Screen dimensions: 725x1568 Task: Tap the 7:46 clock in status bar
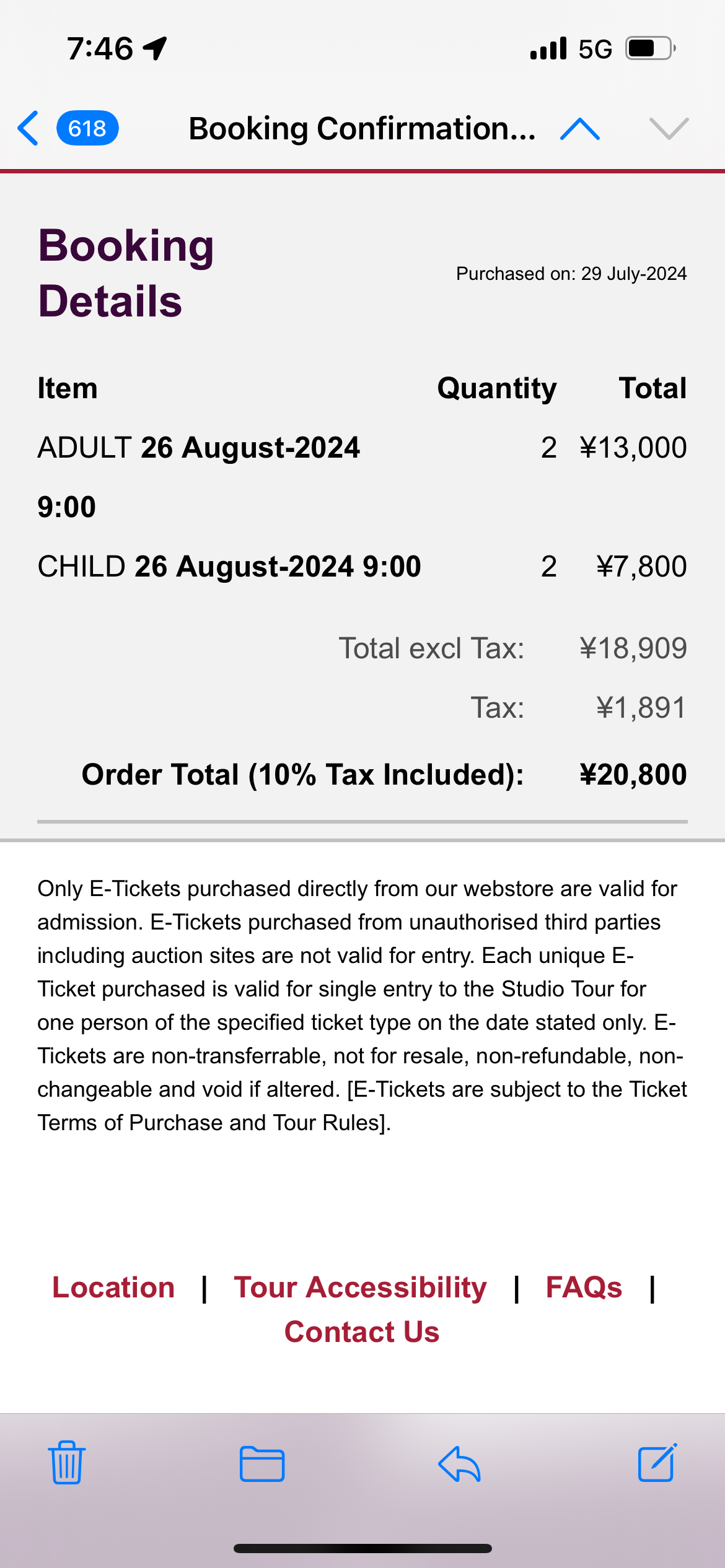pyautogui.click(x=100, y=48)
